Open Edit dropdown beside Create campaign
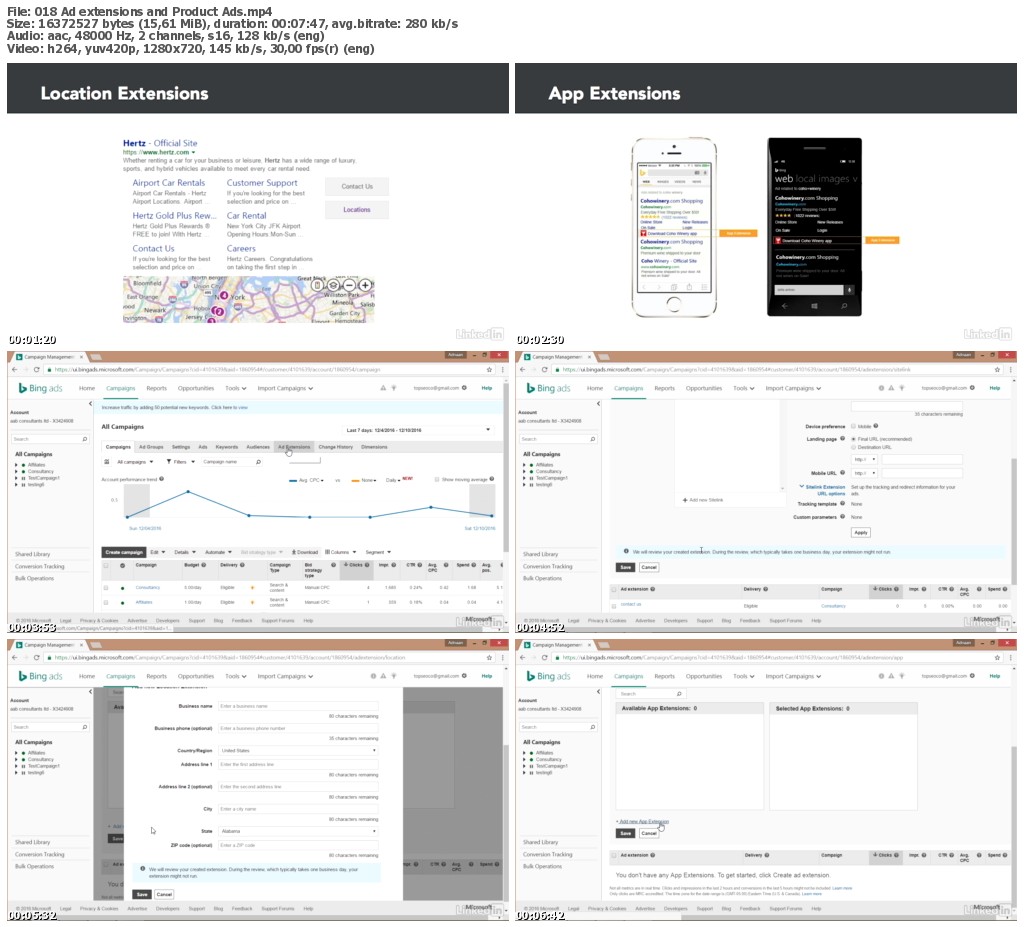Screen dimensions: 1024x927 (x=158, y=552)
